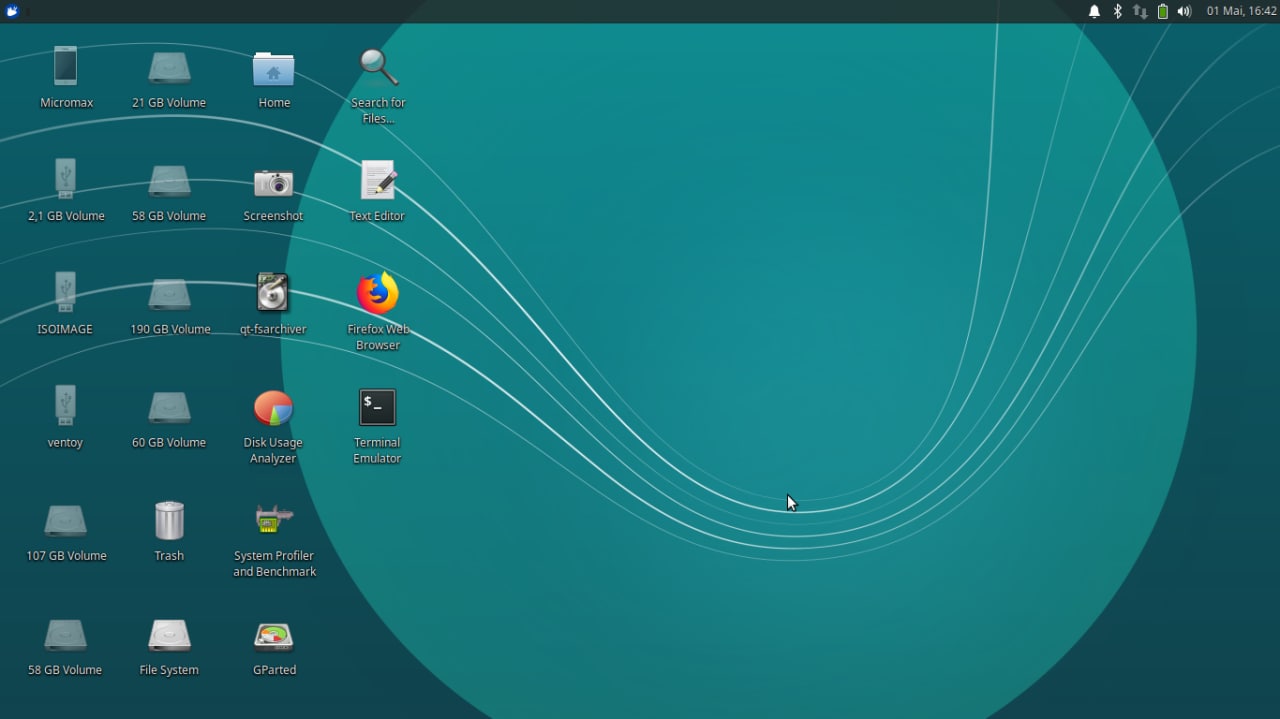The height and width of the screenshot is (719, 1280).
Task: Launch the Terminal Emulator icon
Action: click(377, 407)
